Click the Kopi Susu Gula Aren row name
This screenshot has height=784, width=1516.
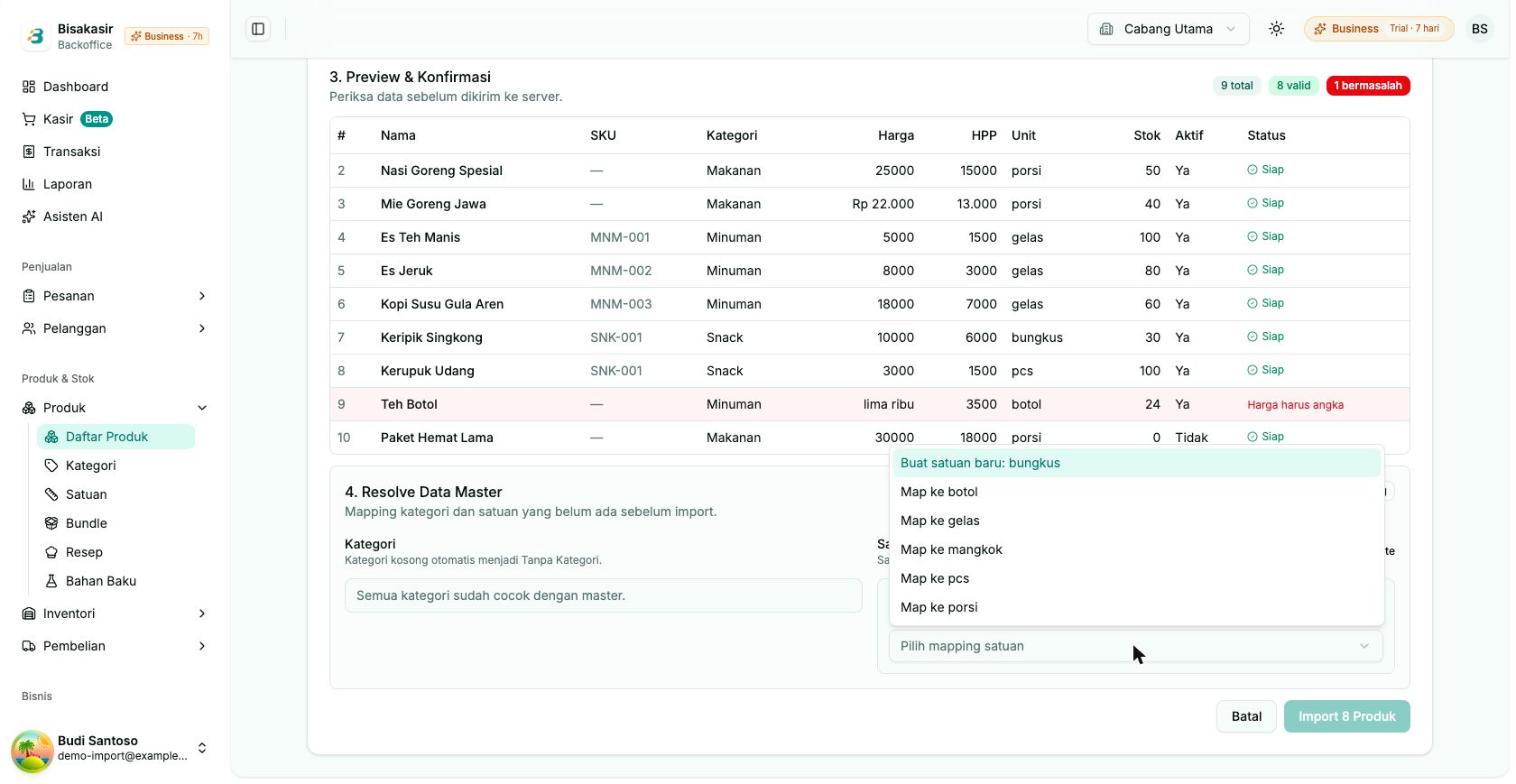click(x=442, y=305)
